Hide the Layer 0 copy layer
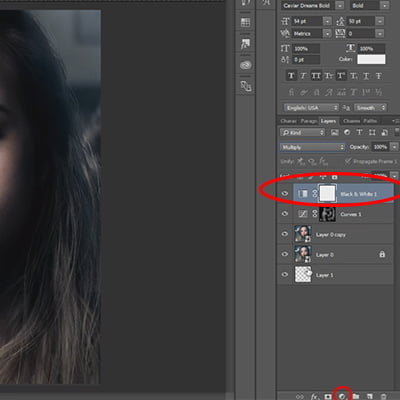 (x=285, y=234)
